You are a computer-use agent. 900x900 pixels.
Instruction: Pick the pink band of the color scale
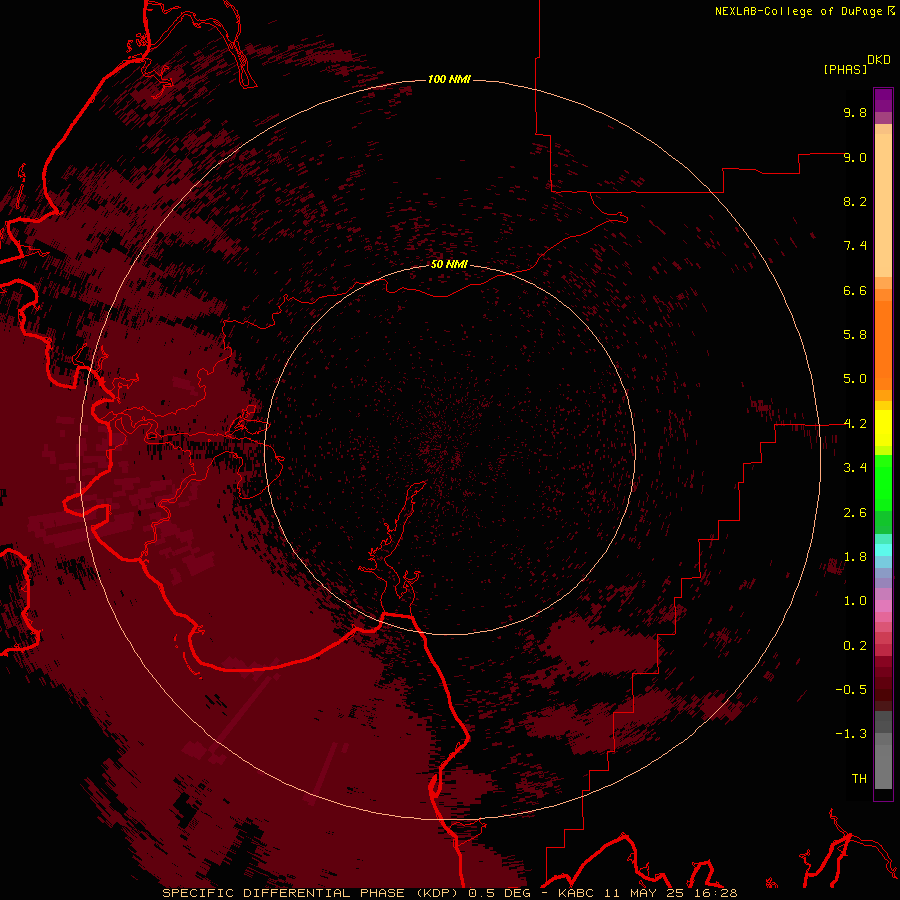(x=883, y=606)
